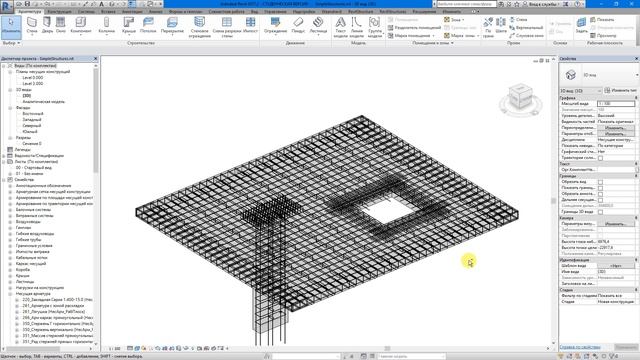
Task: Click the Edit Type (Изменить тип) button
Action: coord(621,90)
